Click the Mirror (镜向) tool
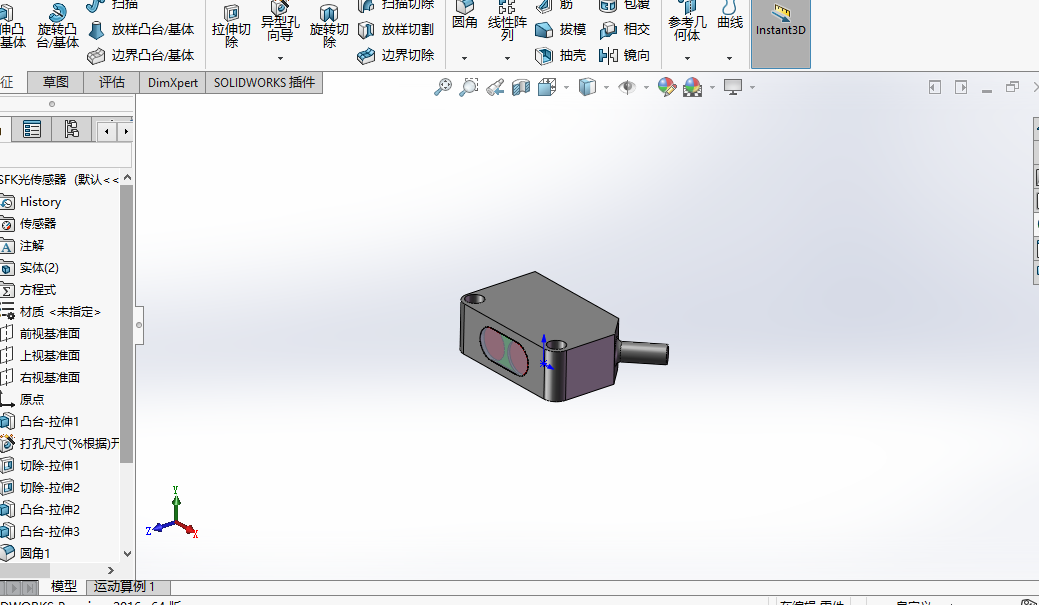Viewport: 1039px width, 605px height. click(x=625, y=55)
